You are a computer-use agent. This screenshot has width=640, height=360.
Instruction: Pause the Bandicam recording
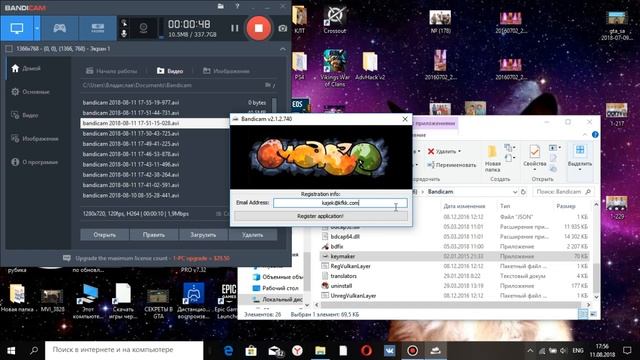[x=234, y=28]
